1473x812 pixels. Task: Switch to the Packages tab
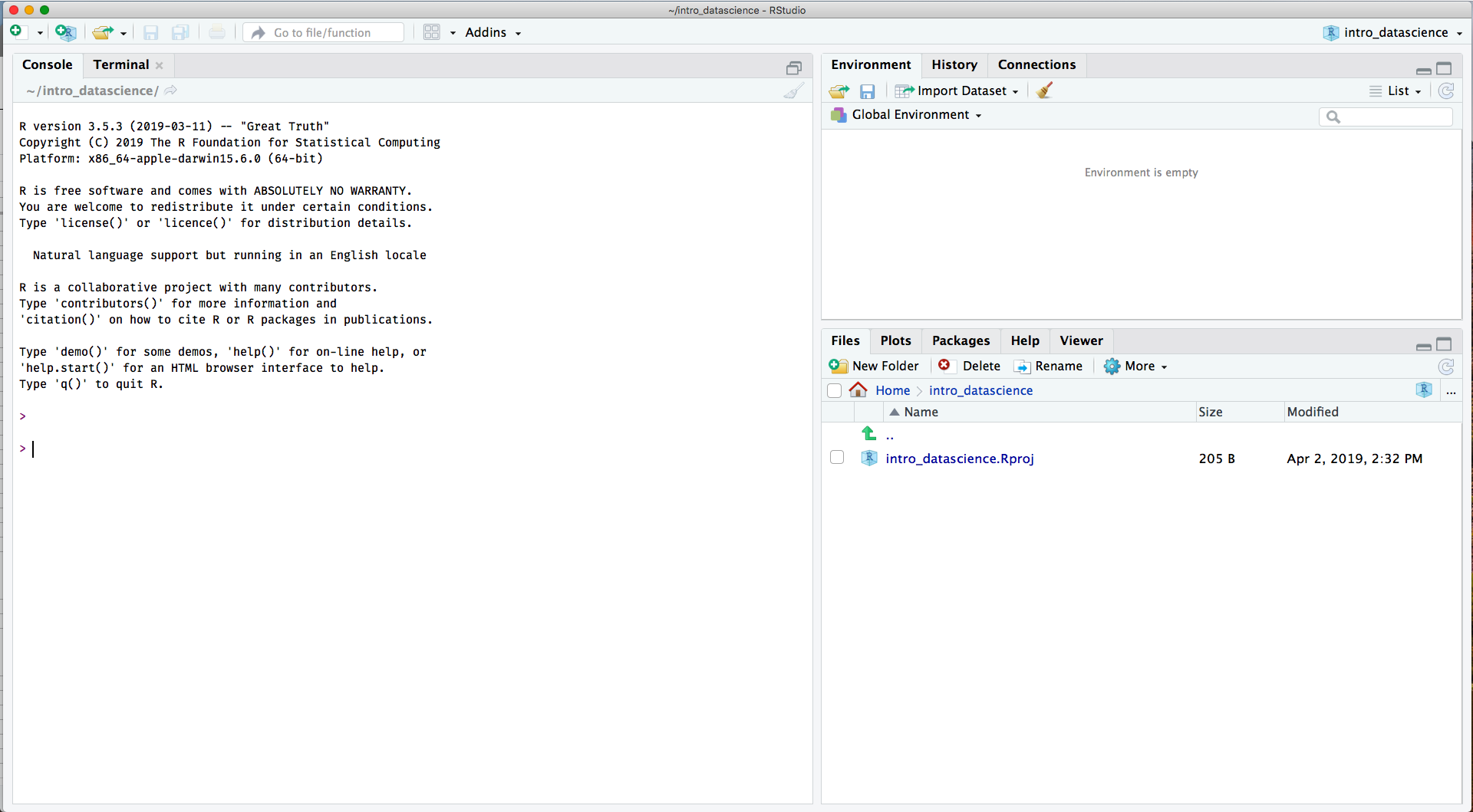point(961,340)
